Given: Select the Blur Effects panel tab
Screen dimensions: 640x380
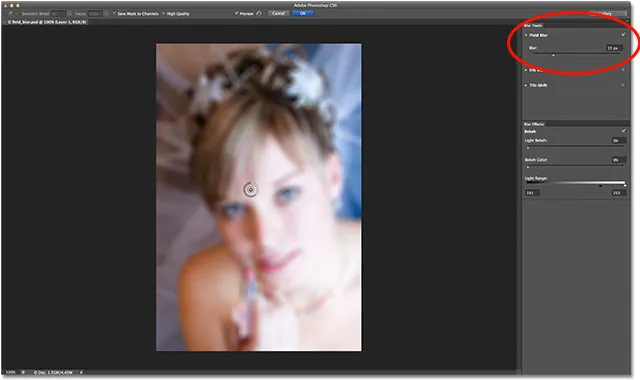Looking at the screenshot, I should tap(534, 124).
